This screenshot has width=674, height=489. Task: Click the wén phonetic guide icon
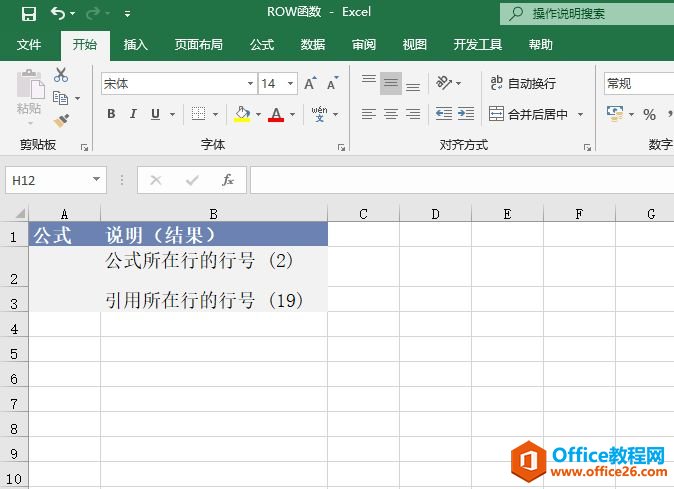[x=319, y=114]
